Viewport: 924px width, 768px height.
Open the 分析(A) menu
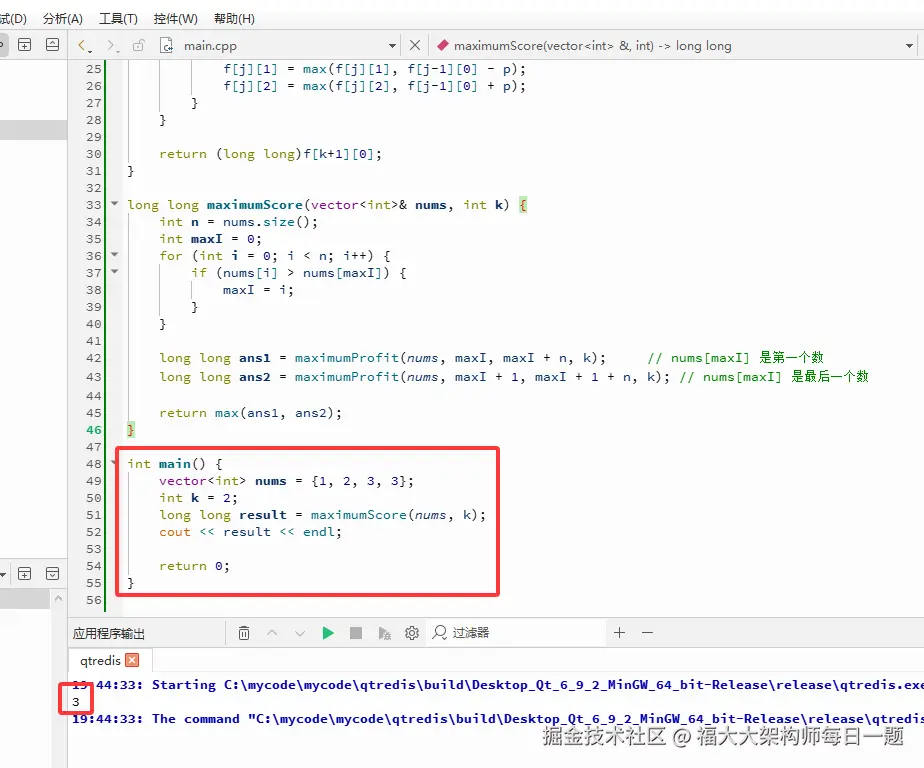tap(62, 19)
